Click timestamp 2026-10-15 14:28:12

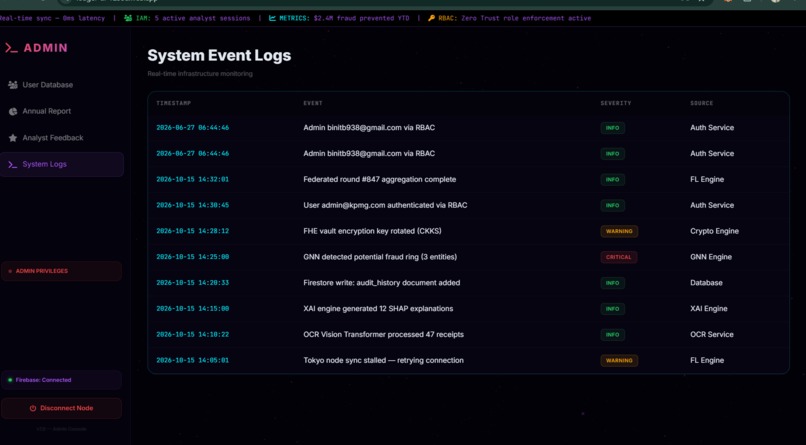193,231
